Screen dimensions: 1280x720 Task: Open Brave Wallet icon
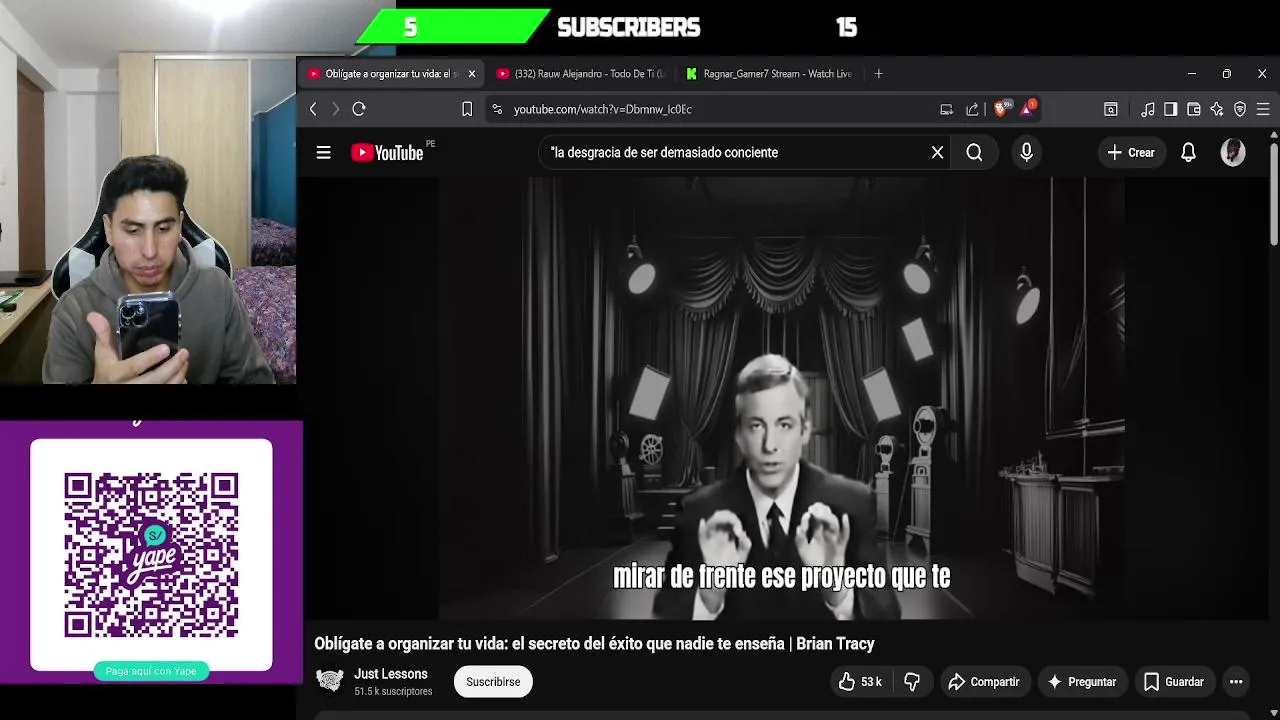1194,109
